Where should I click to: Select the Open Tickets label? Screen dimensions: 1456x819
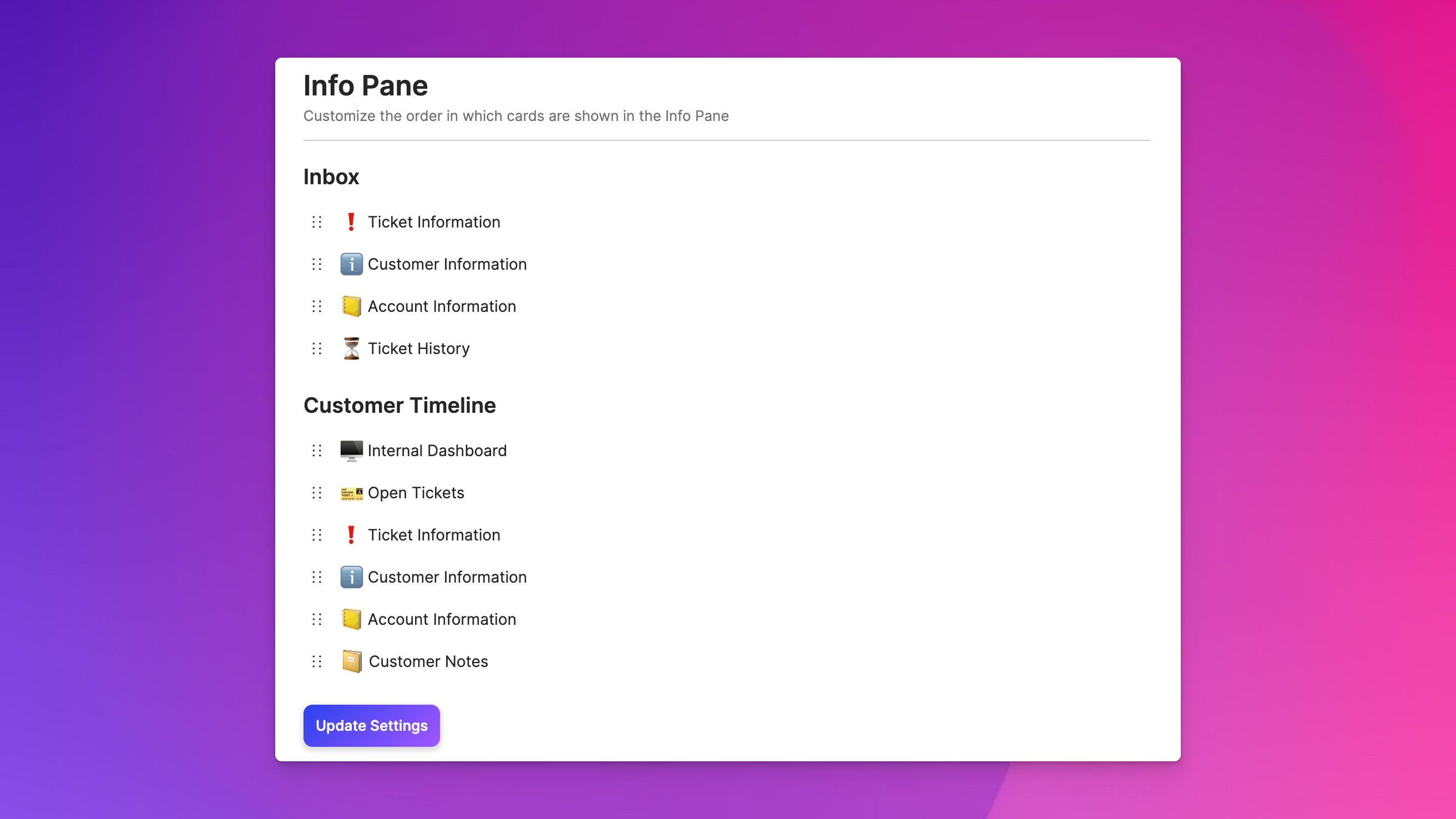(416, 493)
